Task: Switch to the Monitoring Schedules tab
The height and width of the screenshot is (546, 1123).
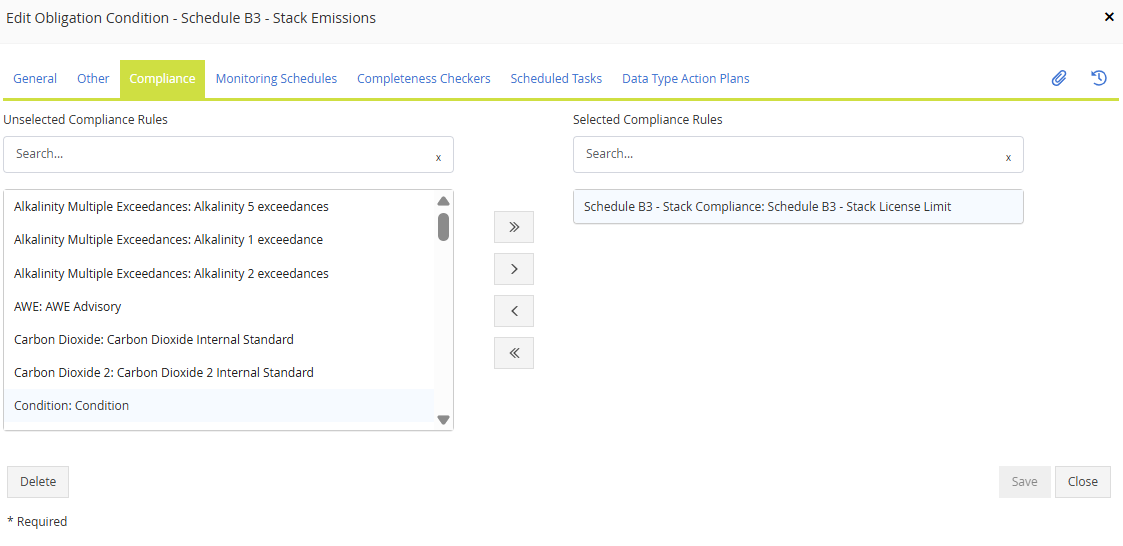Action: [x=276, y=79]
